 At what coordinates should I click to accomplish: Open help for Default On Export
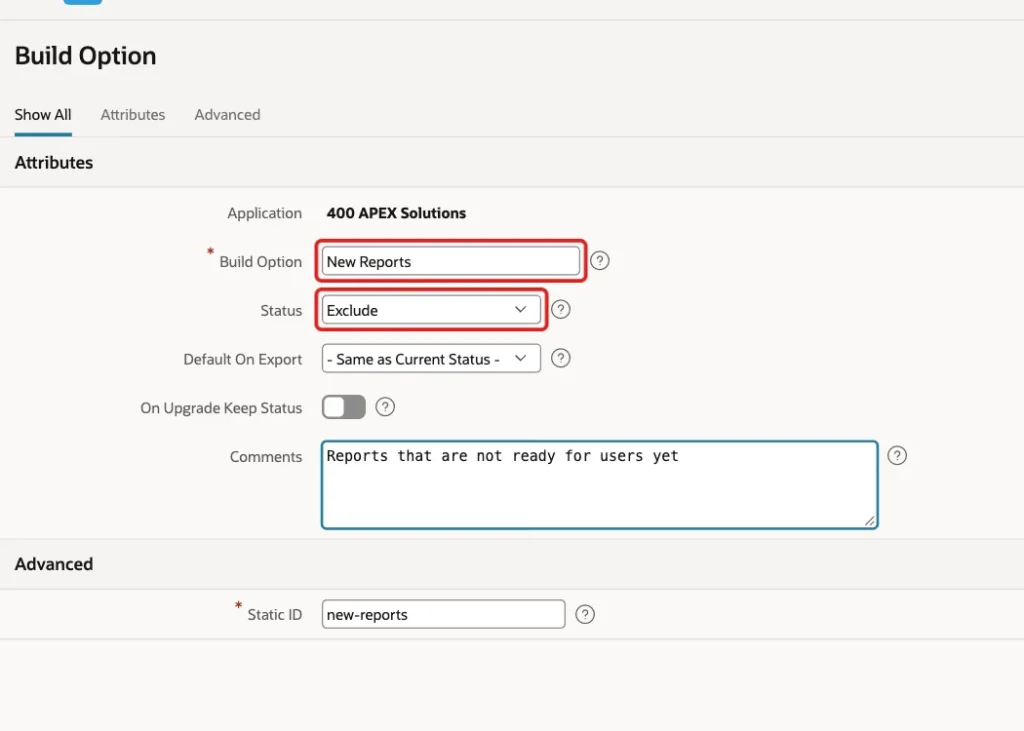560,358
